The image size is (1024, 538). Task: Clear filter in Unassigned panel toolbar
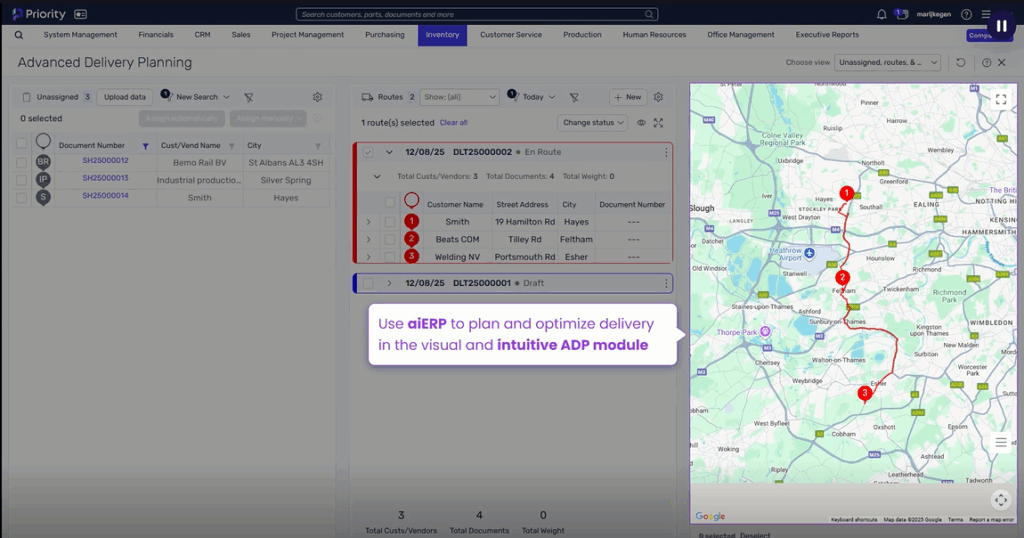(249, 97)
